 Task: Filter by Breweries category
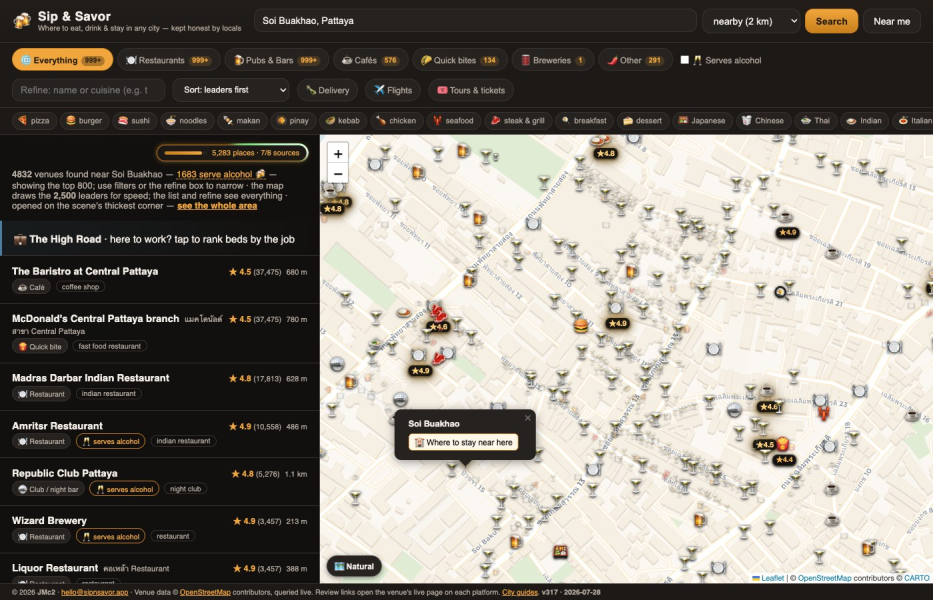point(553,60)
